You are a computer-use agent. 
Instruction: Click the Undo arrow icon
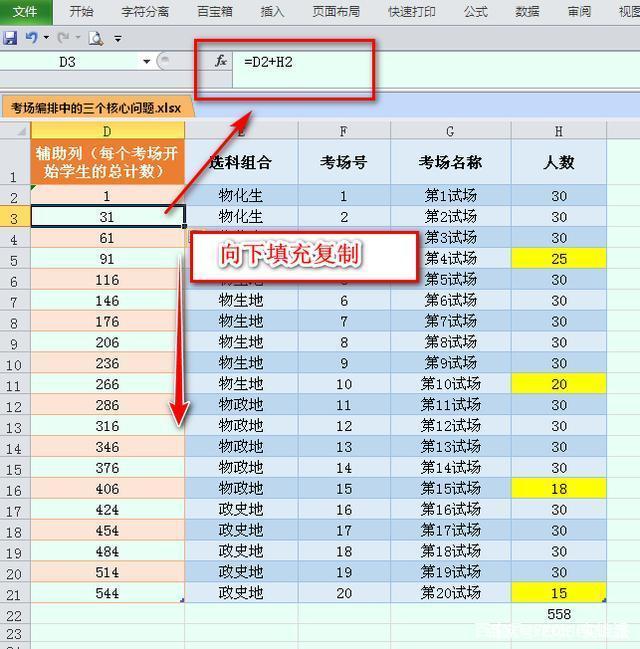[x=31, y=38]
